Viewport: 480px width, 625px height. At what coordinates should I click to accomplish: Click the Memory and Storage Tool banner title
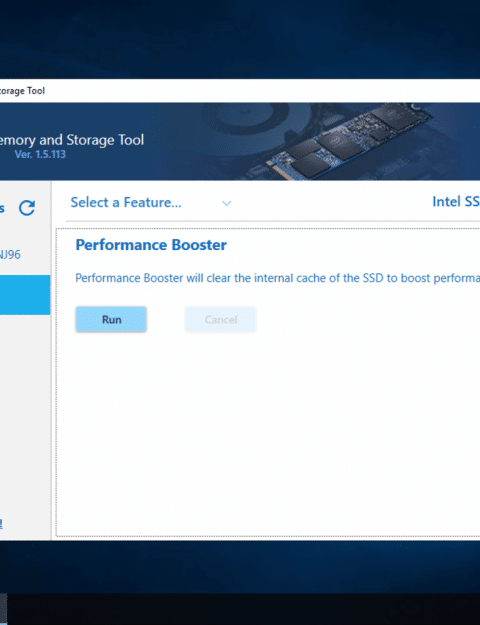point(72,140)
